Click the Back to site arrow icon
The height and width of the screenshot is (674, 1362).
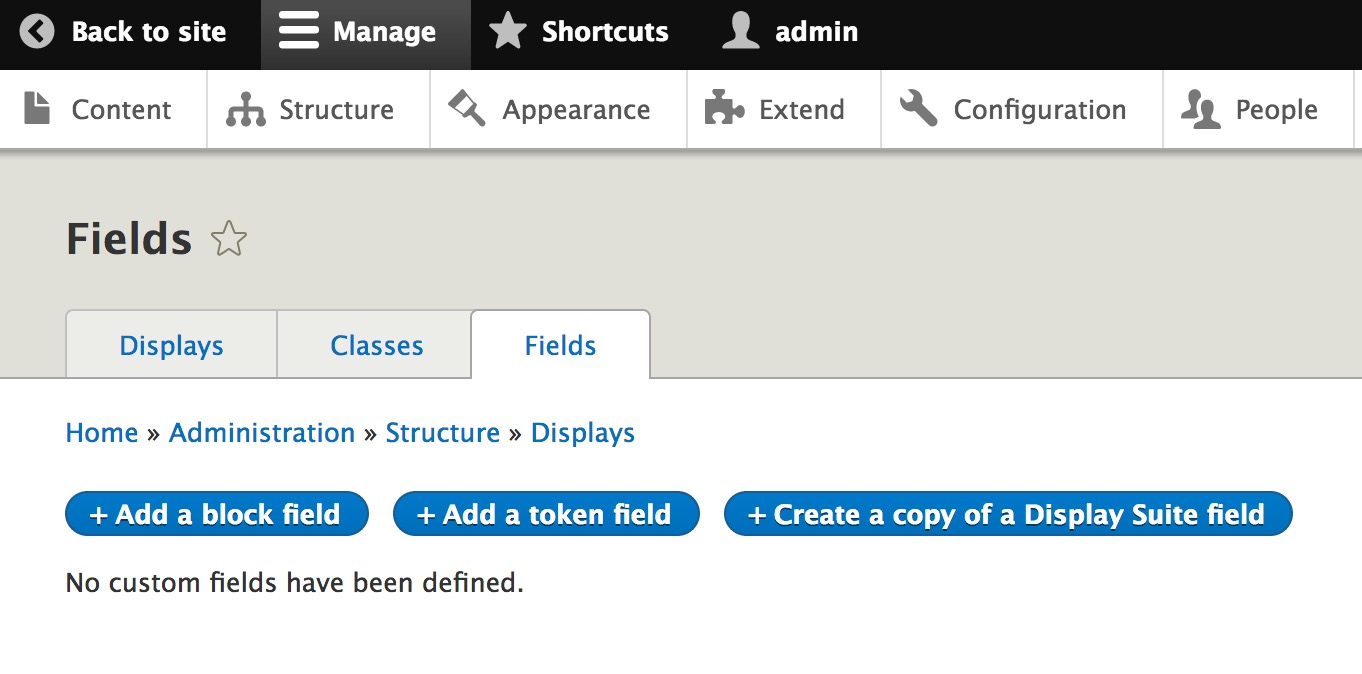click(x=37, y=32)
